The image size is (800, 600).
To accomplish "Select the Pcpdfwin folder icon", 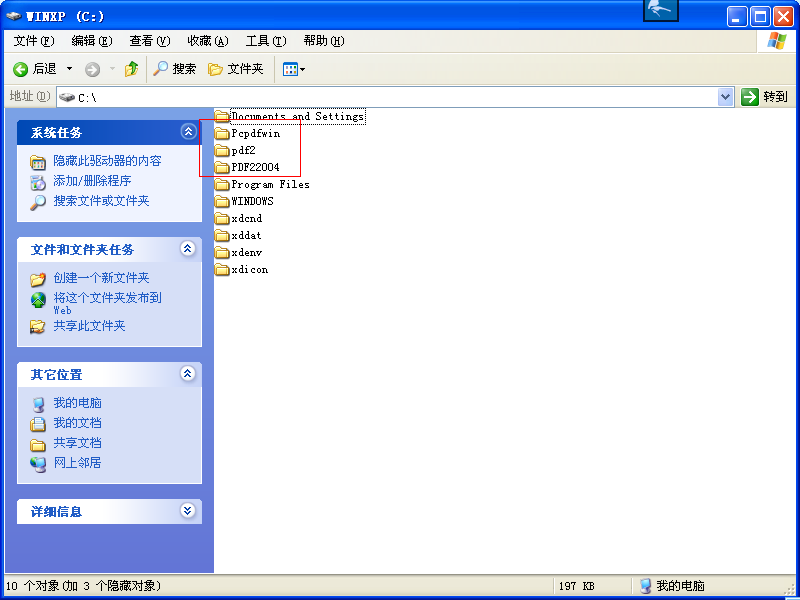I will coord(222,134).
